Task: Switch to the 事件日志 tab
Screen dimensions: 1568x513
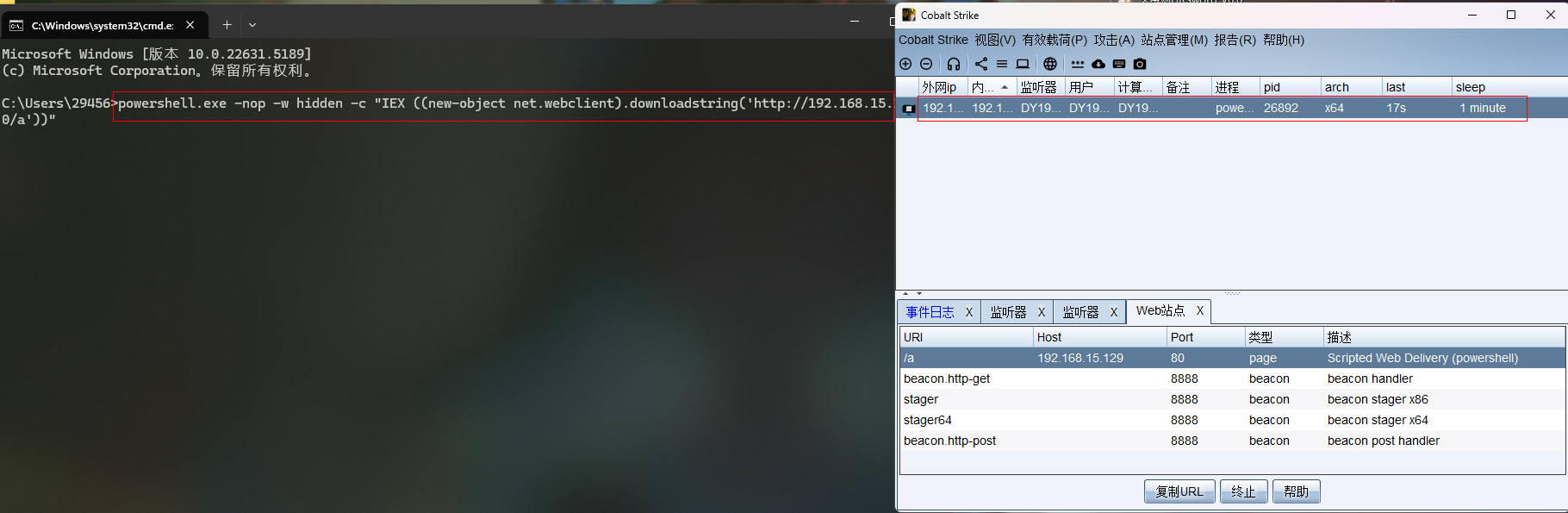Action: click(x=930, y=312)
